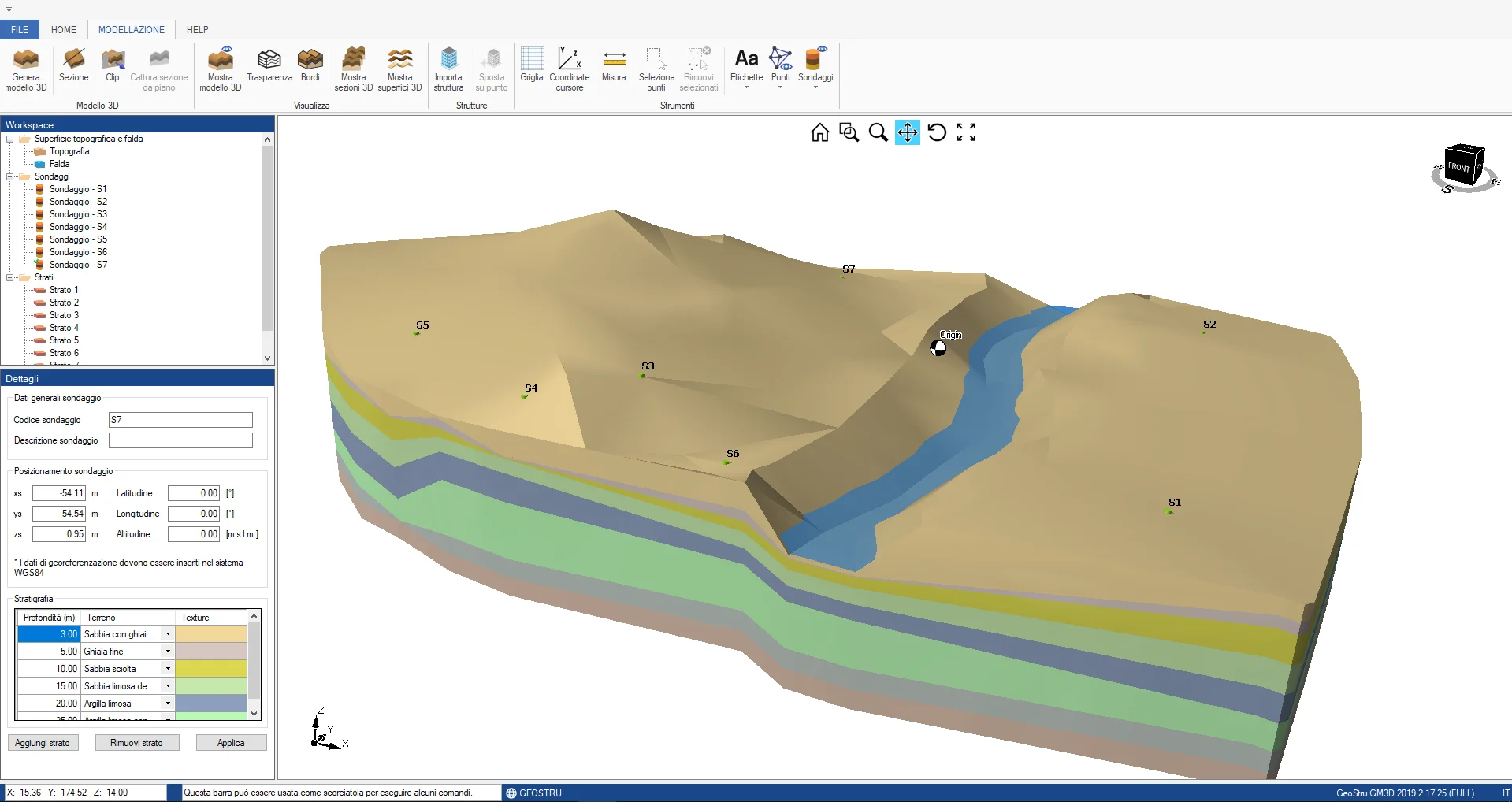Click the Genera modello 3D icon
Viewport: 1512px width, 802px height.
click(x=26, y=70)
